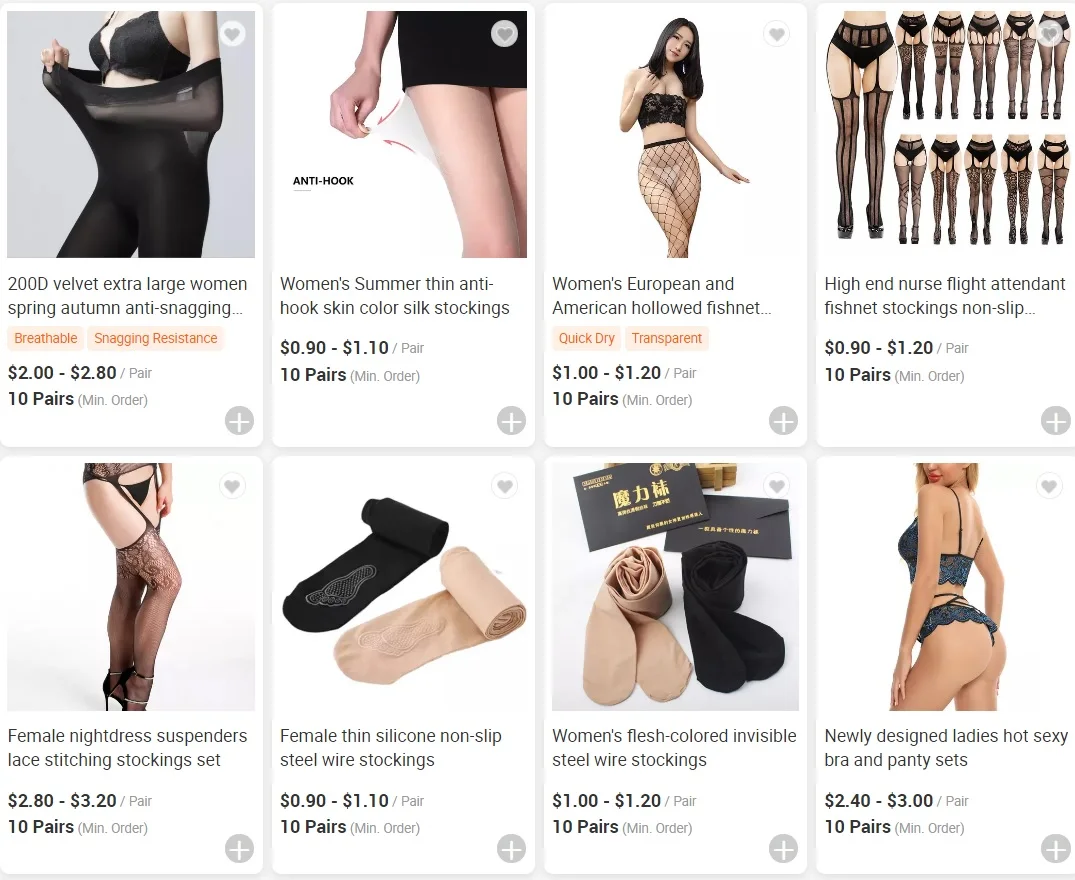Add hollowed fishnet stockings with plus icon
This screenshot has width=1075, height=880.
(x=784, y=421)
